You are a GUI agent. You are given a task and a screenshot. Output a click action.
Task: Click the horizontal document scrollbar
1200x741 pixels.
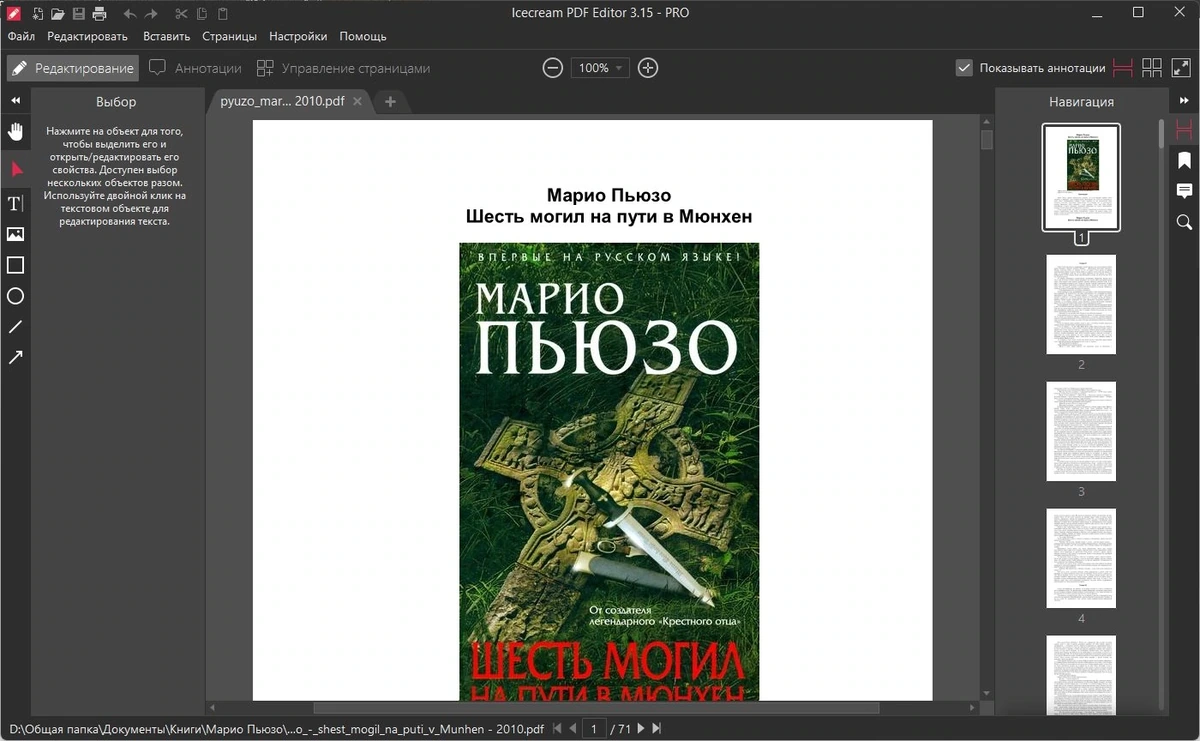(x=596, y=708)
